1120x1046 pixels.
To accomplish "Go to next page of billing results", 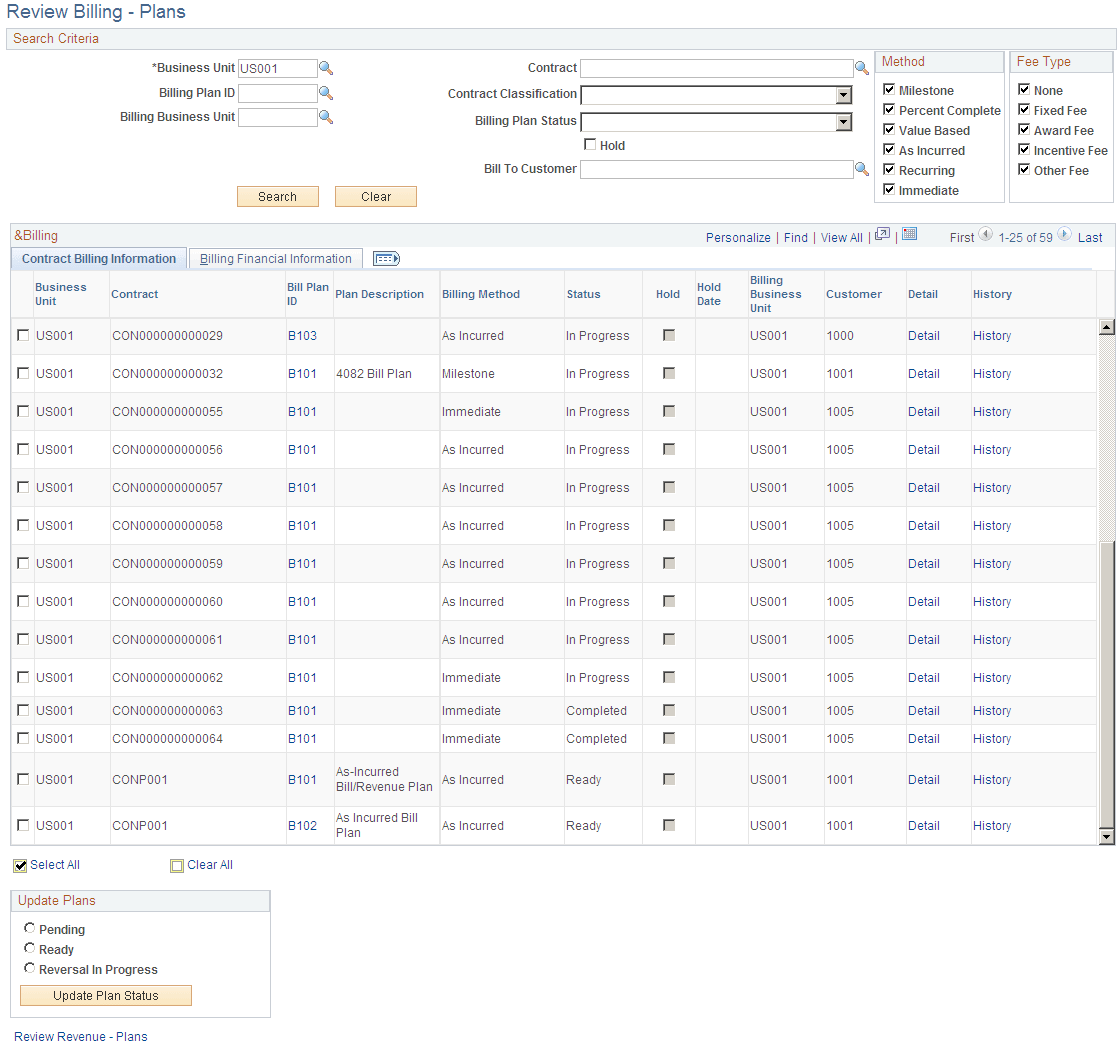I will tap(1063, 236).
